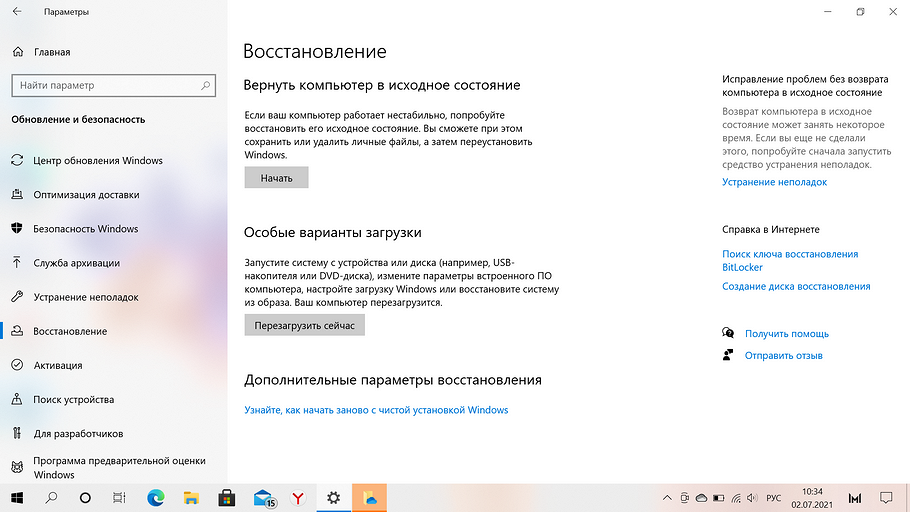Select Оптимизация доставки in sidebar
This screenshot has width=910, height=512.
[x=86, y=195]
